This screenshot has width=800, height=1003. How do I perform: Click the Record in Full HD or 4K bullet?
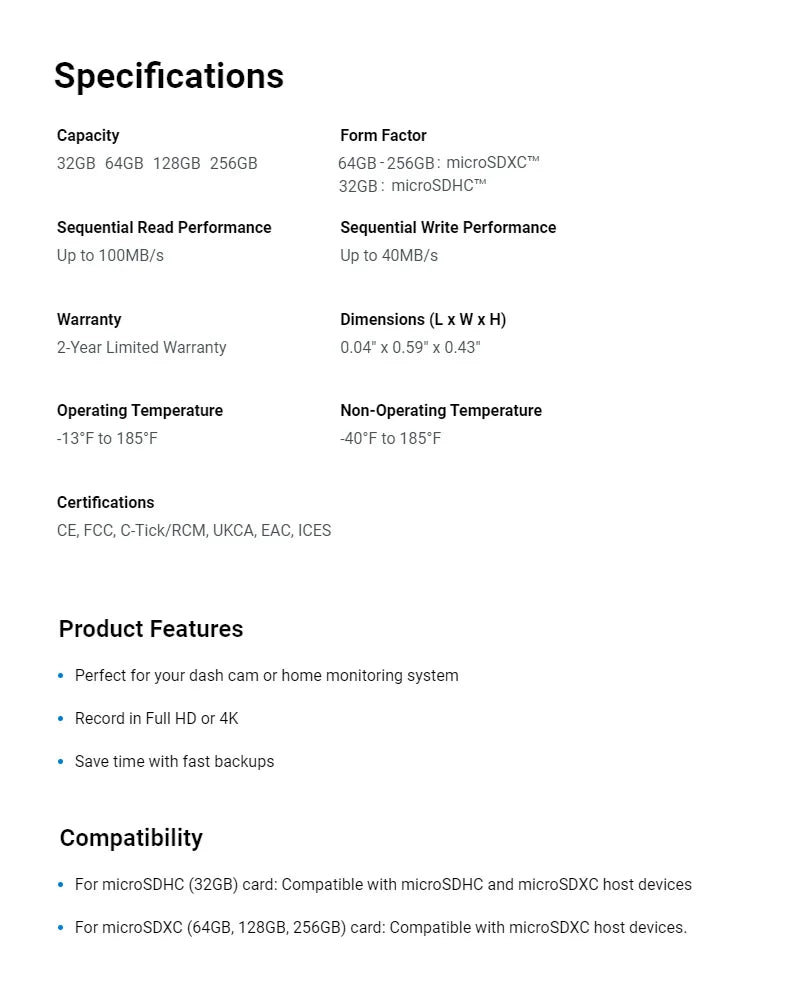tap(156, 718)
